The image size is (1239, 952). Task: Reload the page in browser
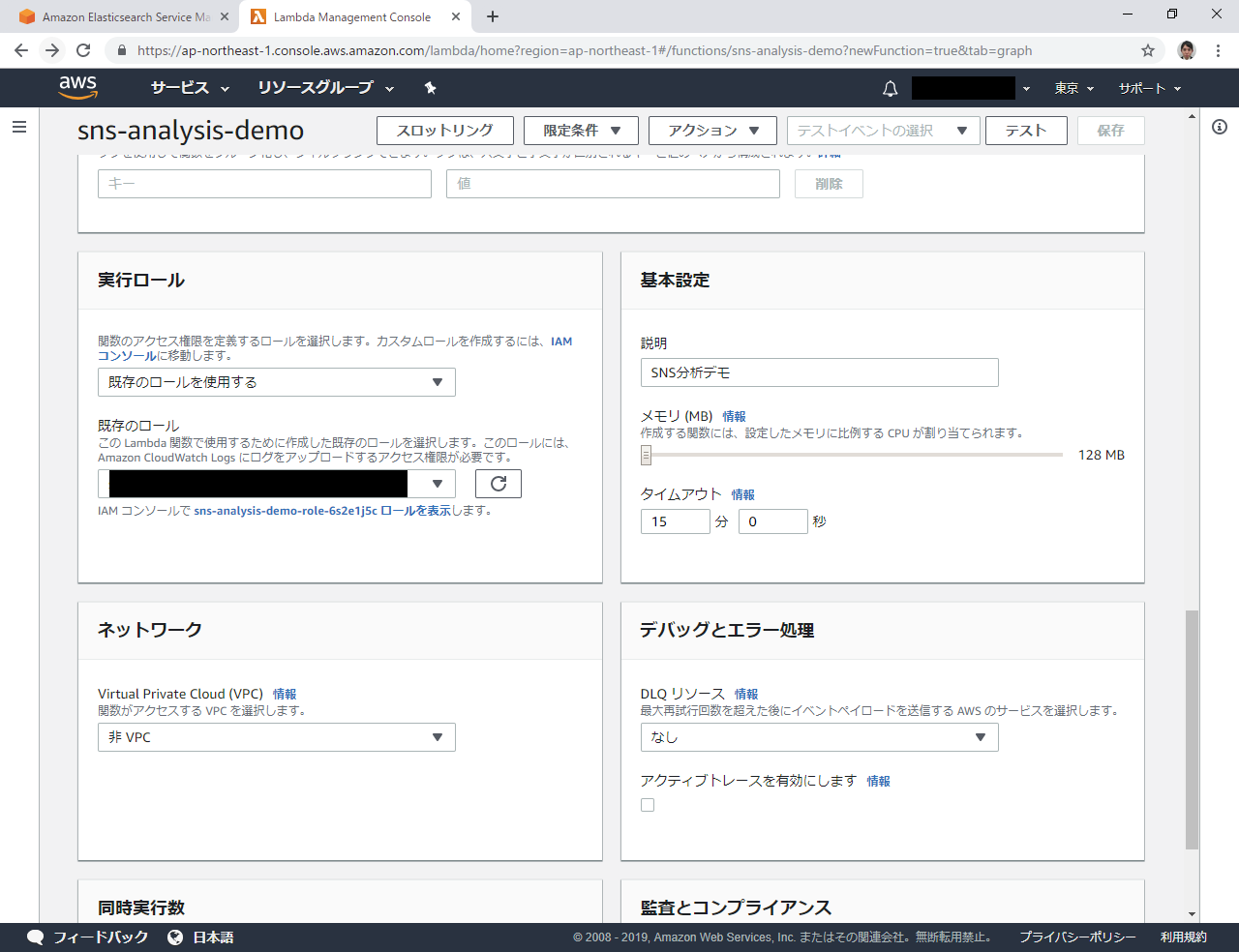[83, 50]
